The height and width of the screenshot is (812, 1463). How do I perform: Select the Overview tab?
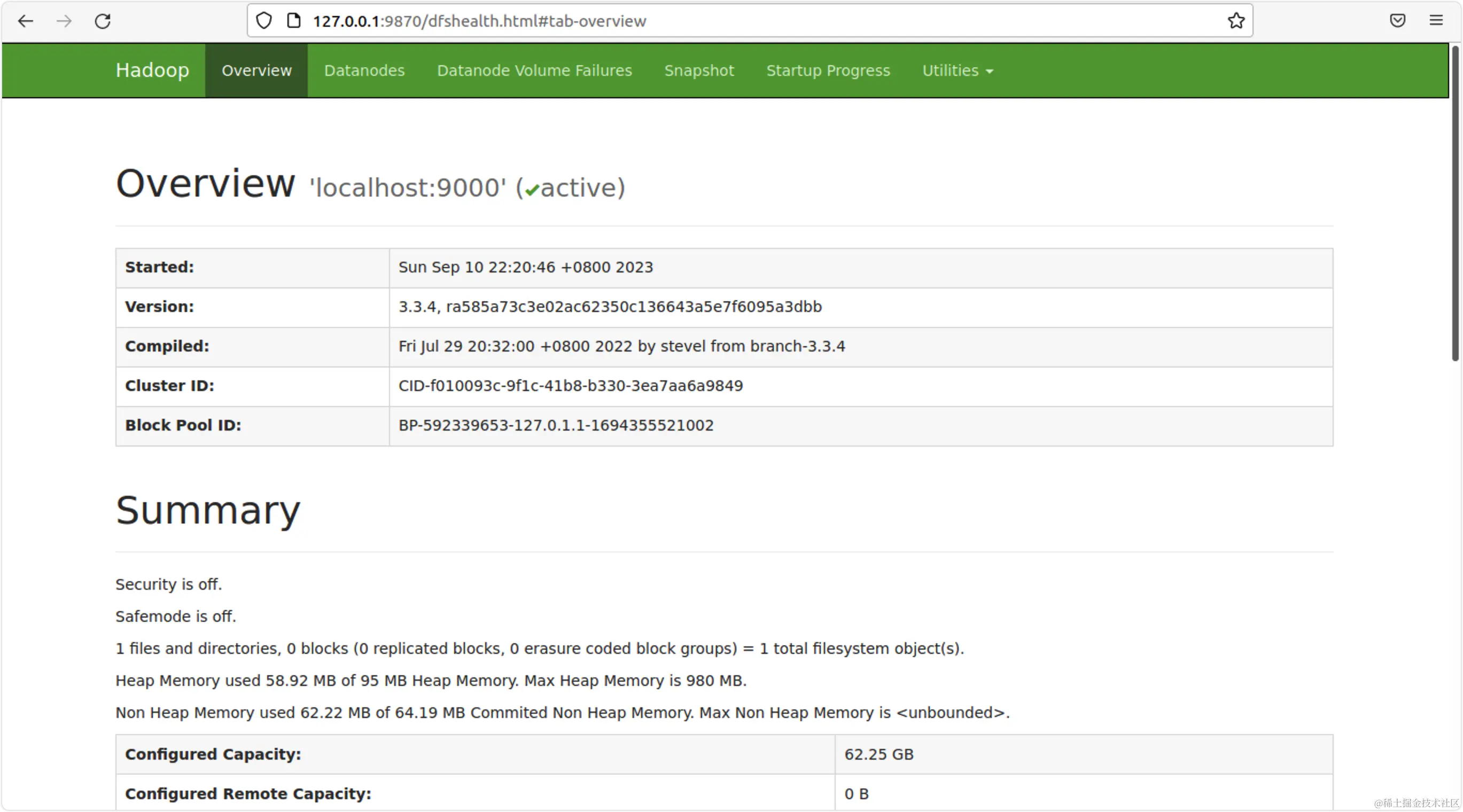256,71
